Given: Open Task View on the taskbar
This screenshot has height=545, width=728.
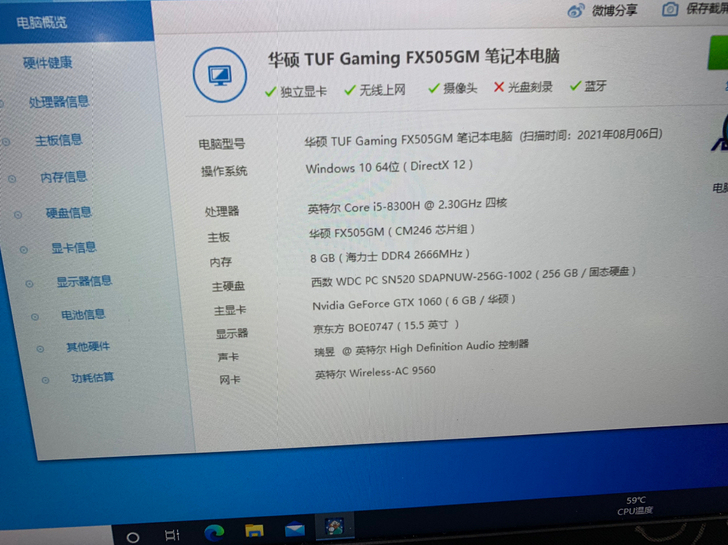Looking at the screenshot, I should (172, 535).
